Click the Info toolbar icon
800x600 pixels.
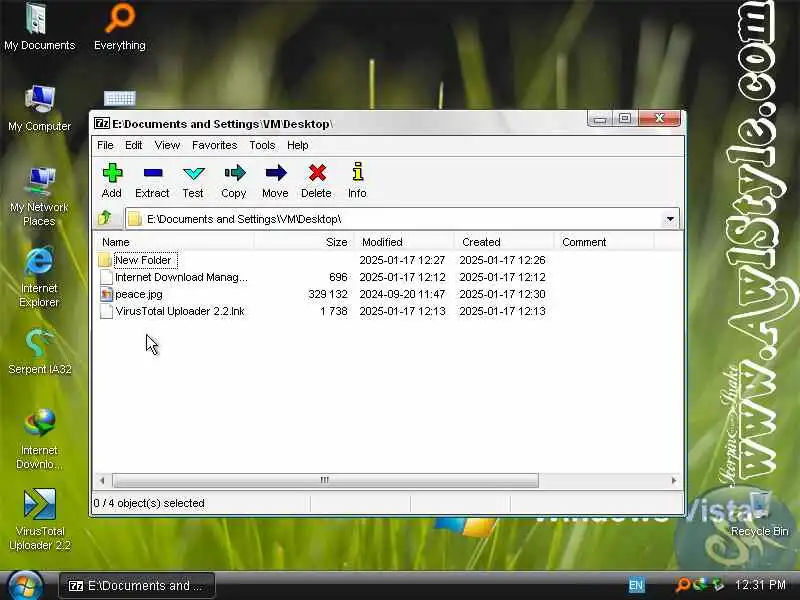(x=358, y=172)
